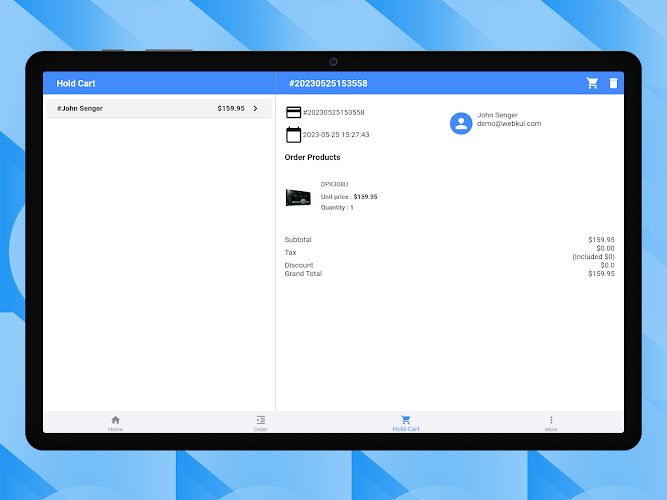Expand John Senger cart with chevron arrow

[255, 108]
